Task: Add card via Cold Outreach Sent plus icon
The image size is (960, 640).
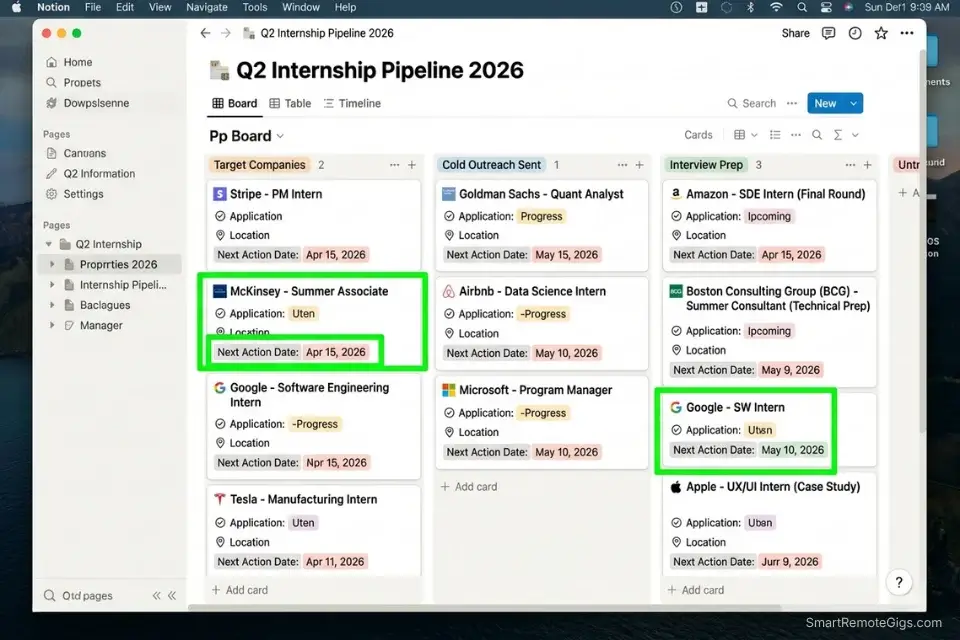Action: [x=639, y=165]
